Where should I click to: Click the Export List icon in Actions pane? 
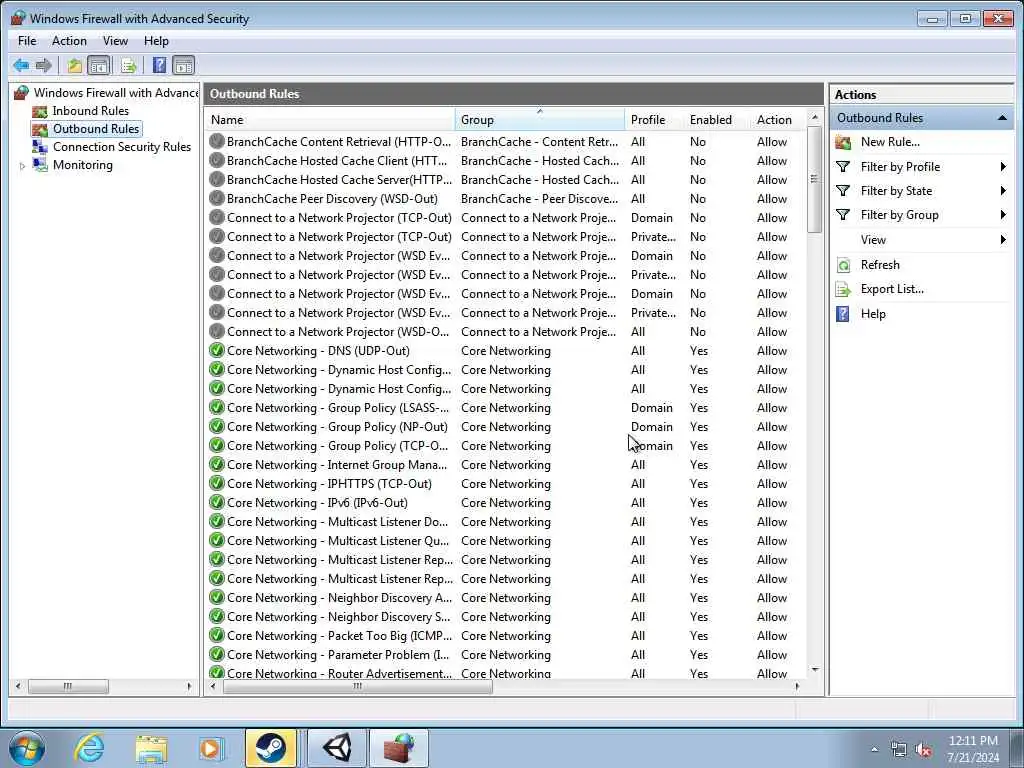tap(843, 289)
